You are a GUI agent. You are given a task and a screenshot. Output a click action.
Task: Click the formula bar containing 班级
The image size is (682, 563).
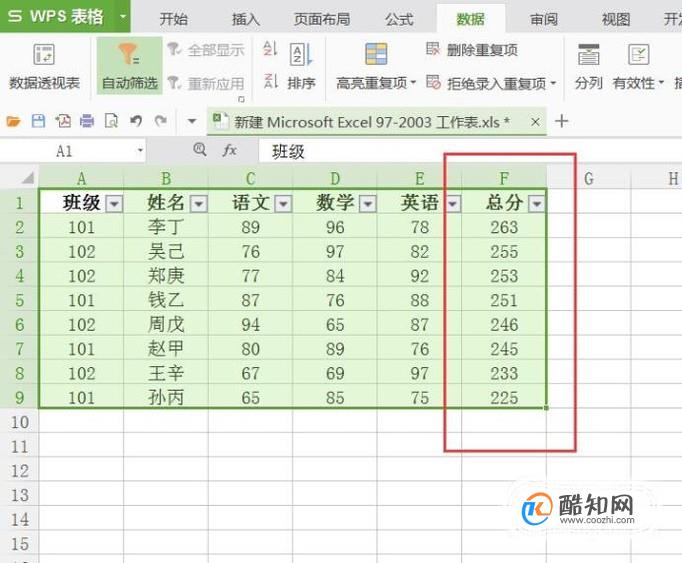pos(470,151)
